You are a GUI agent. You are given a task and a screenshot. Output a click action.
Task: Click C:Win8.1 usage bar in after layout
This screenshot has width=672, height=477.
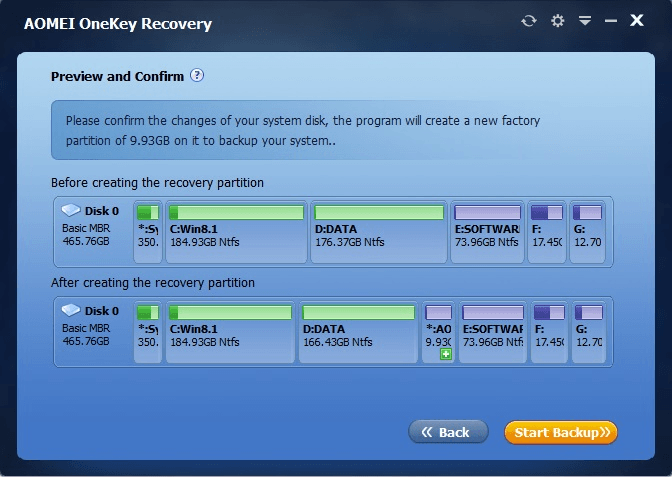230,312
